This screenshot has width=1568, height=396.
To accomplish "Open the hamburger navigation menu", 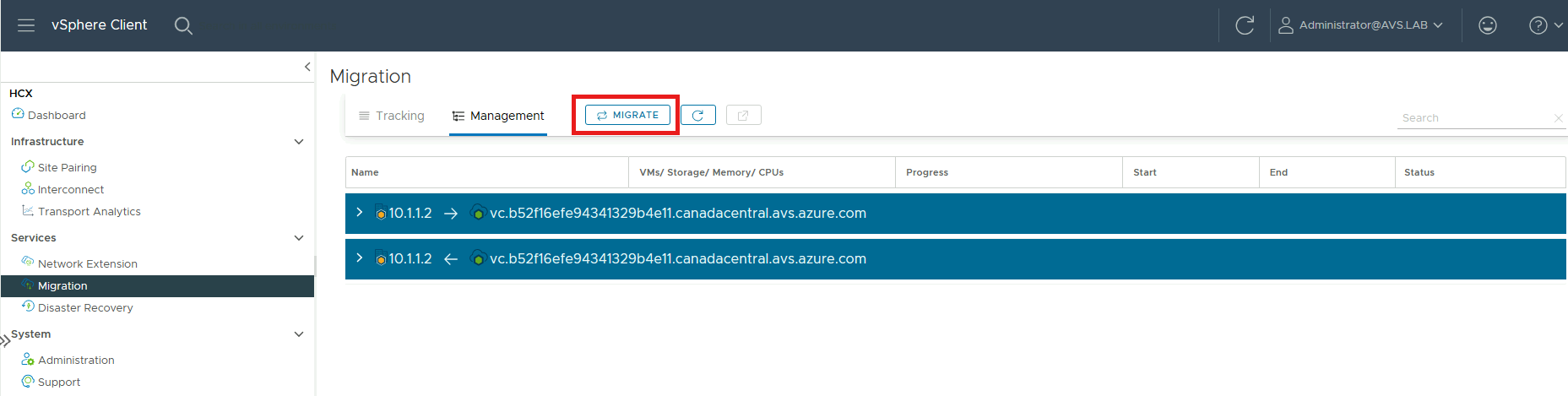I will pyautogui.click(x=26, y=25).
